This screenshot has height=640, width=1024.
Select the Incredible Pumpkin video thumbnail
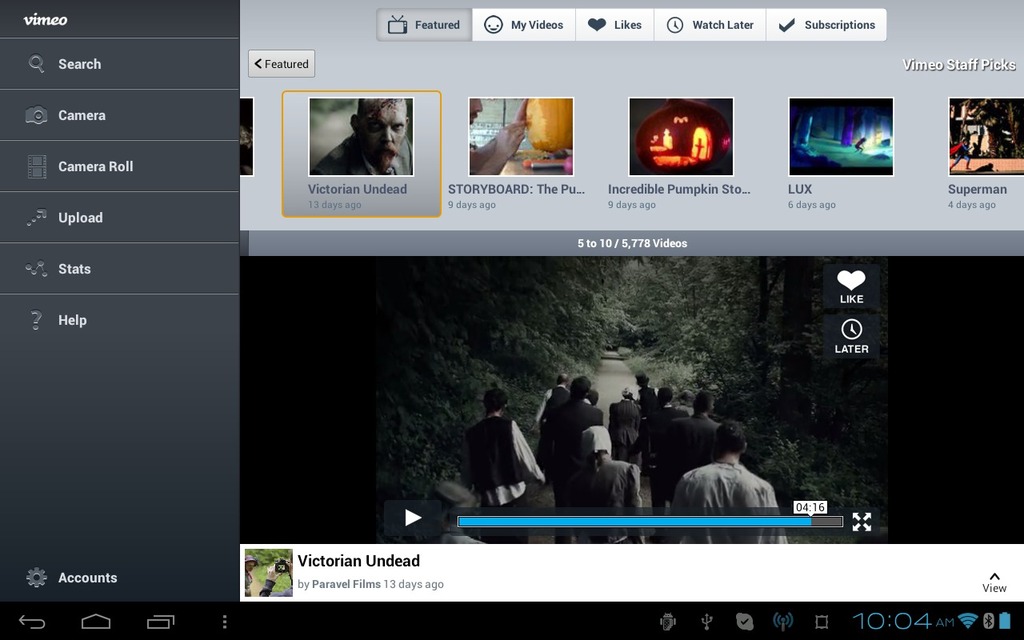coord(681,137)
